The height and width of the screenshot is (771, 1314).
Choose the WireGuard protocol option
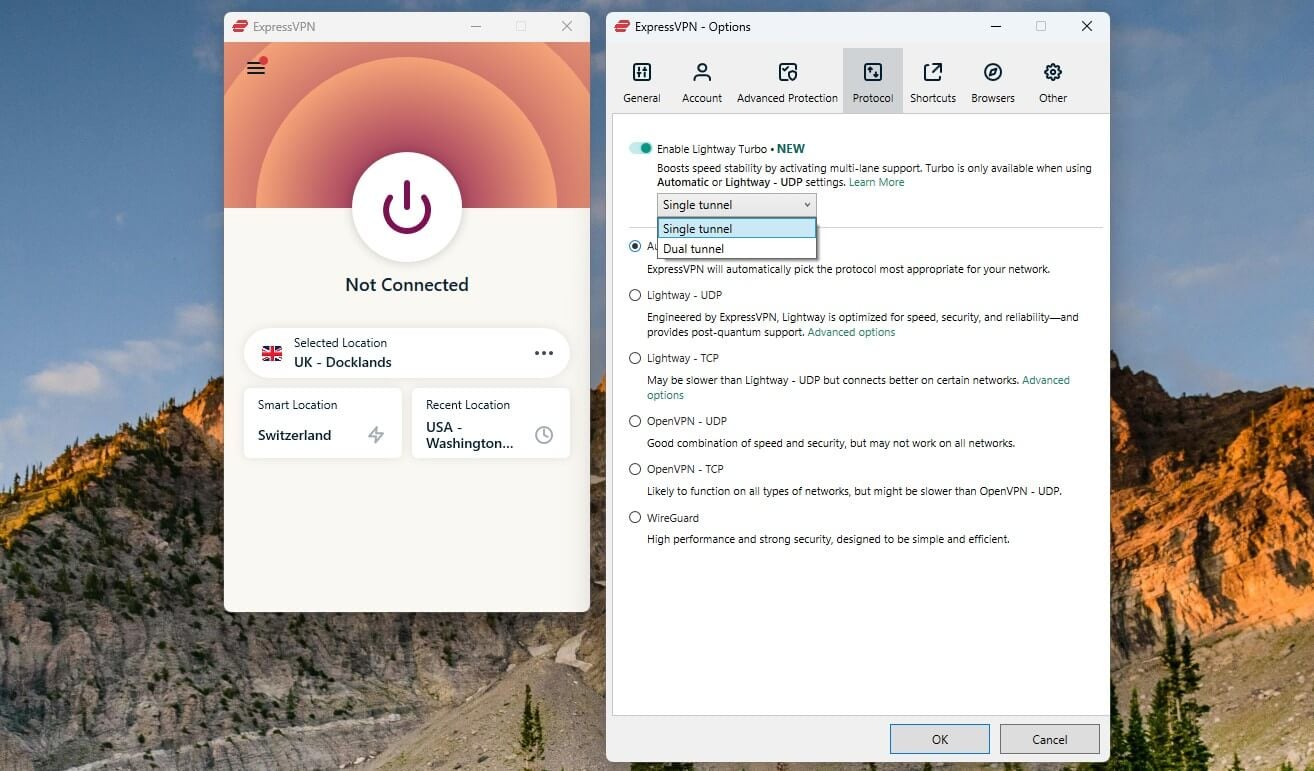[635, 517]
